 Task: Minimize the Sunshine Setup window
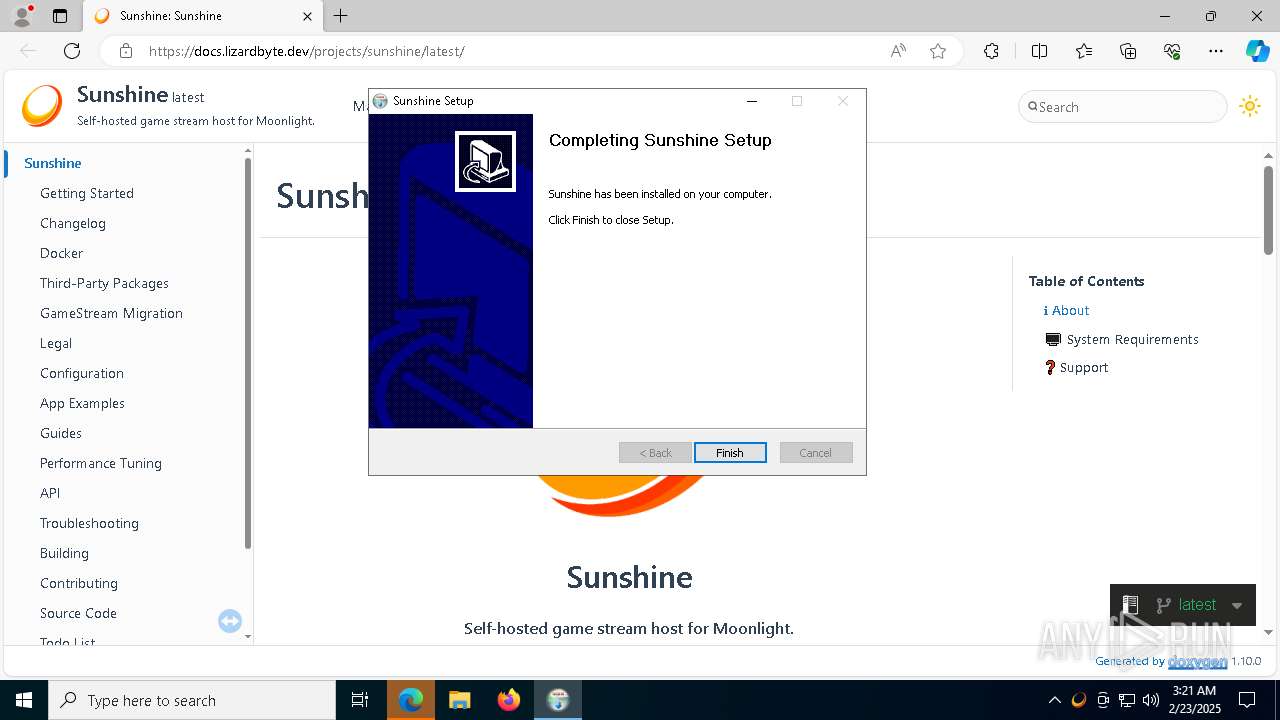pos(751,101)
